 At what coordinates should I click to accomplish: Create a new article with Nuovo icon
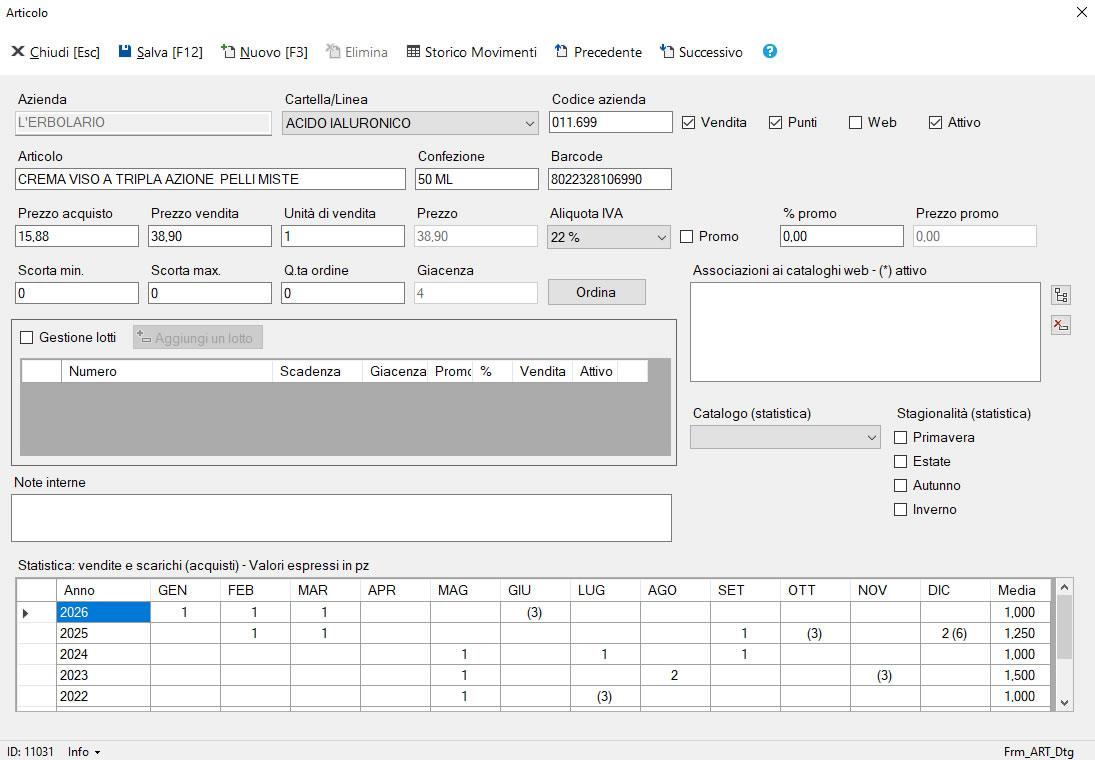pyautogui.click(x=228, y=51)
